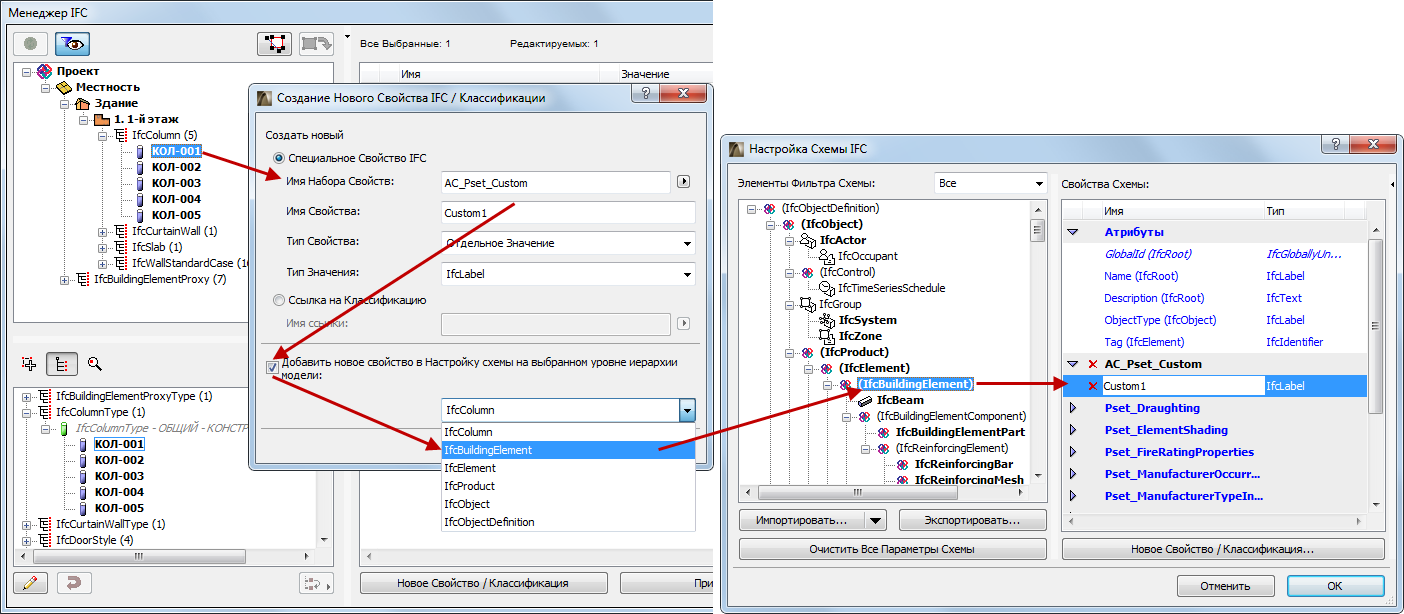
Task: Click the Имя Набора Свойств input field
Action: click(x=556, y=182)
